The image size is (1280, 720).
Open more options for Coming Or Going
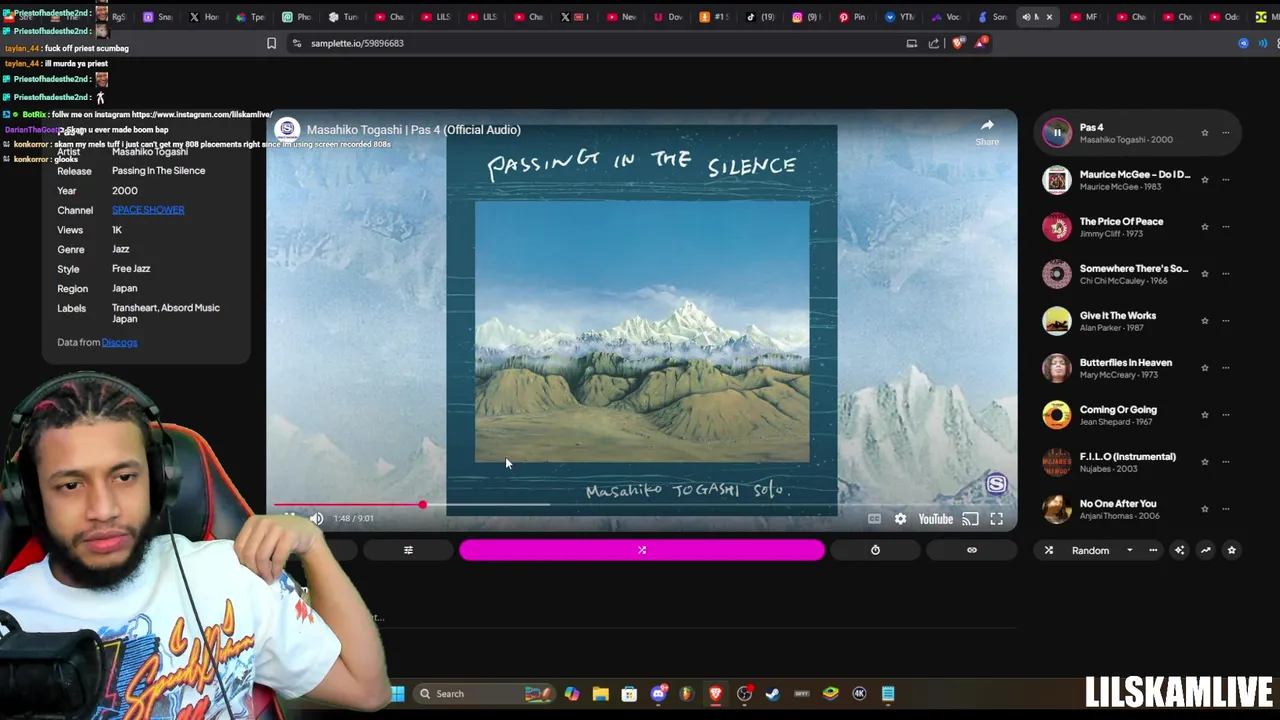(x=1225, y=415)
